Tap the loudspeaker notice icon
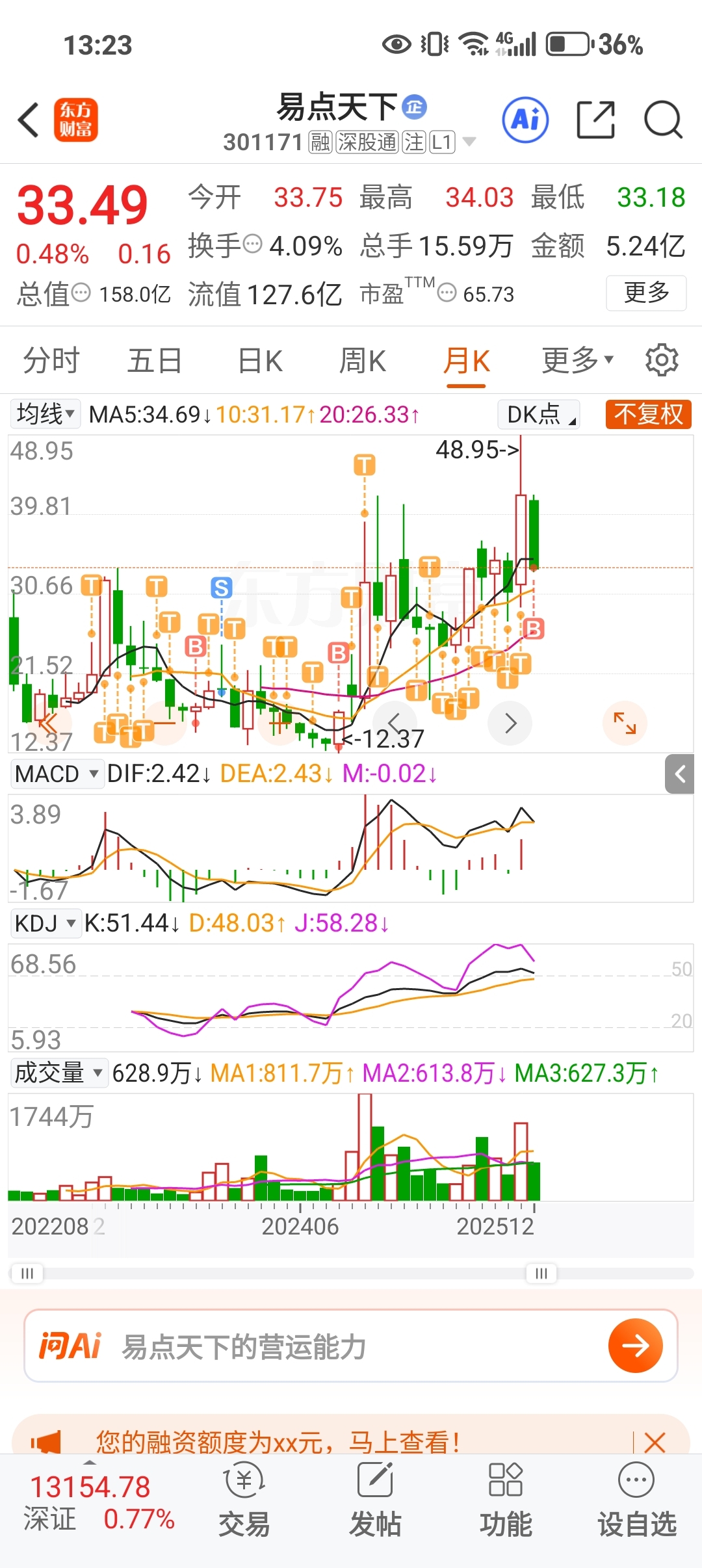The width and height of the screenshot is (702, 1568). (45, 1442)
